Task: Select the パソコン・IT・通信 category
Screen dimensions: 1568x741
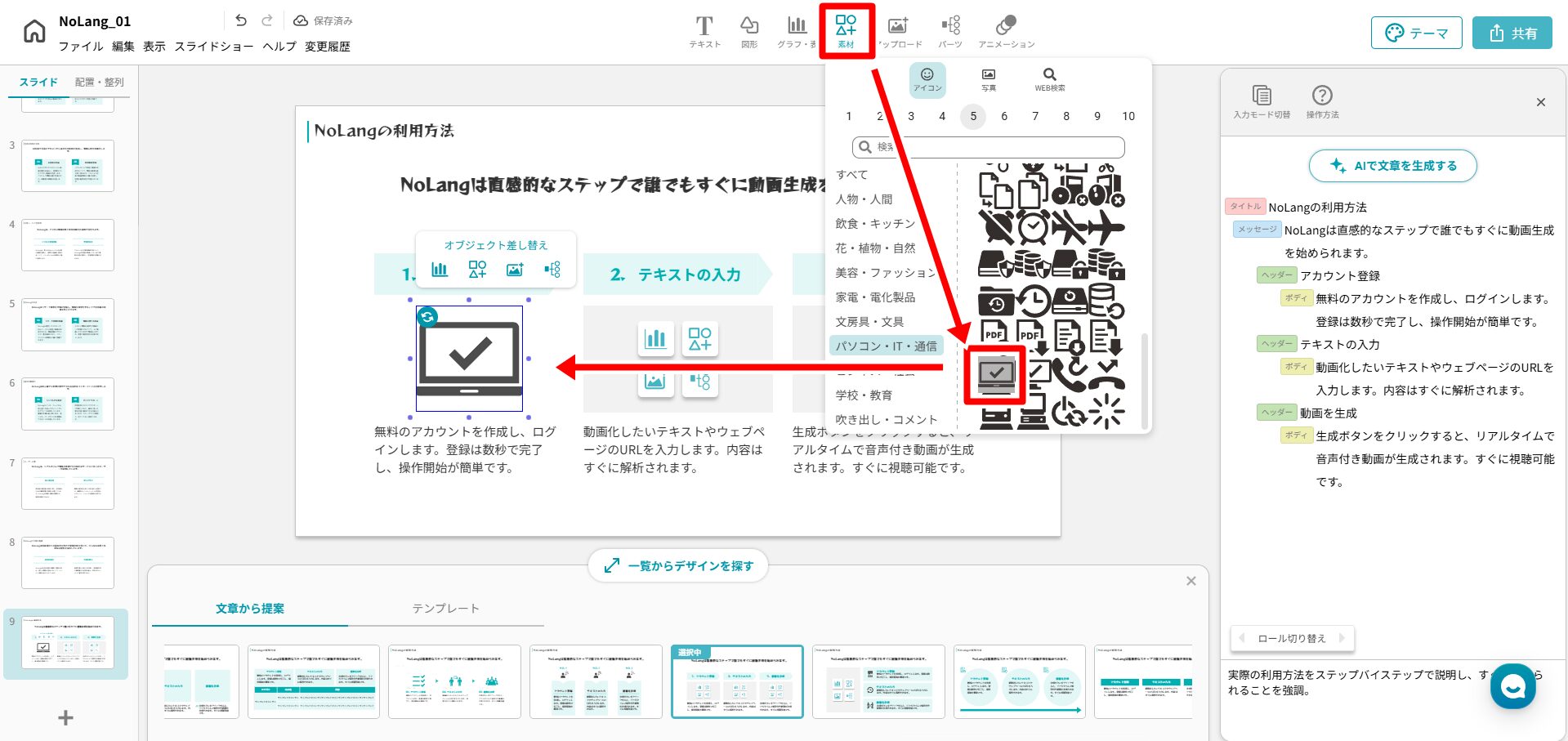Action: click(887, 346)
